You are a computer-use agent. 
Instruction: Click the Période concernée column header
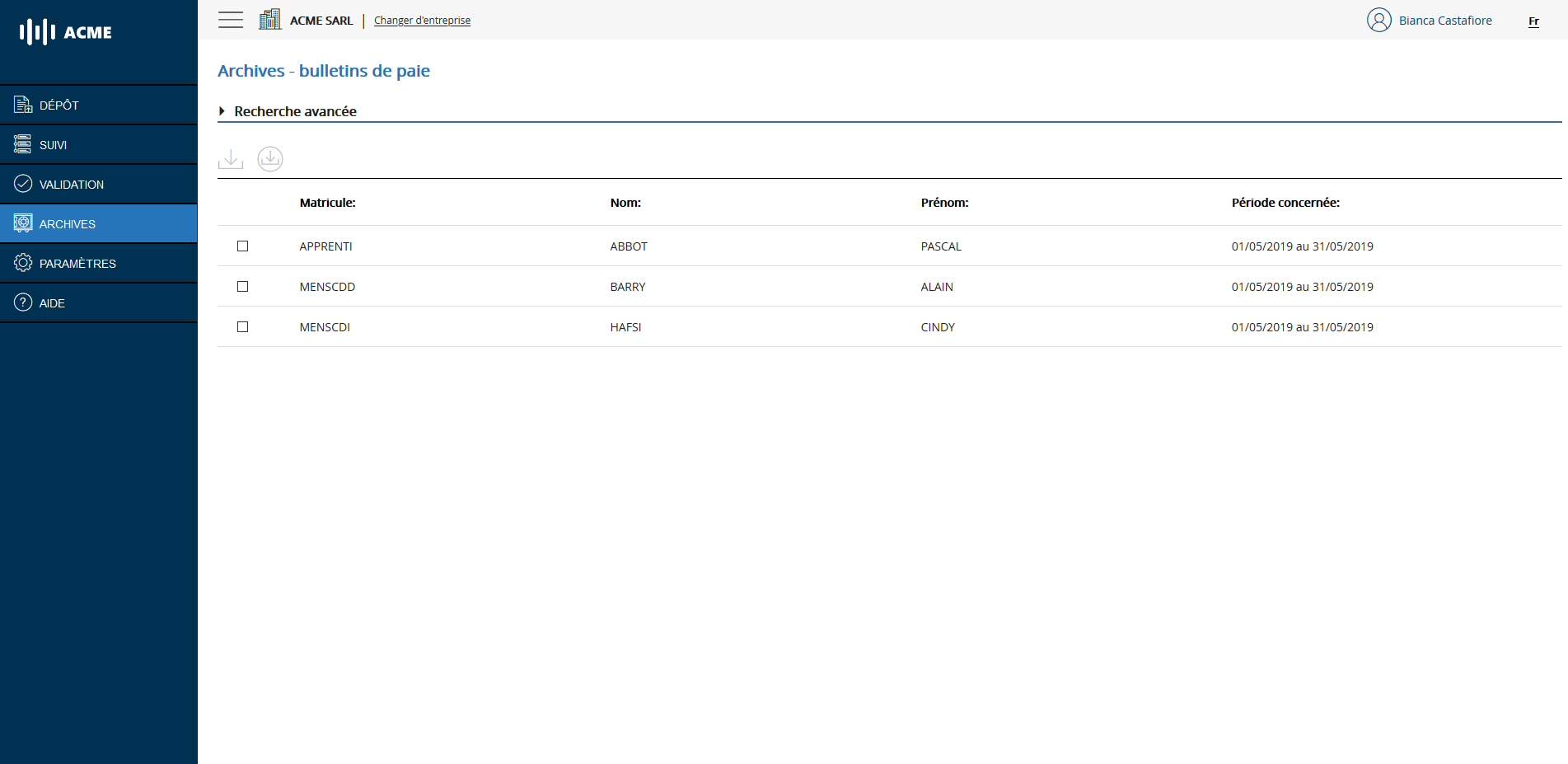coord(1285,203)
